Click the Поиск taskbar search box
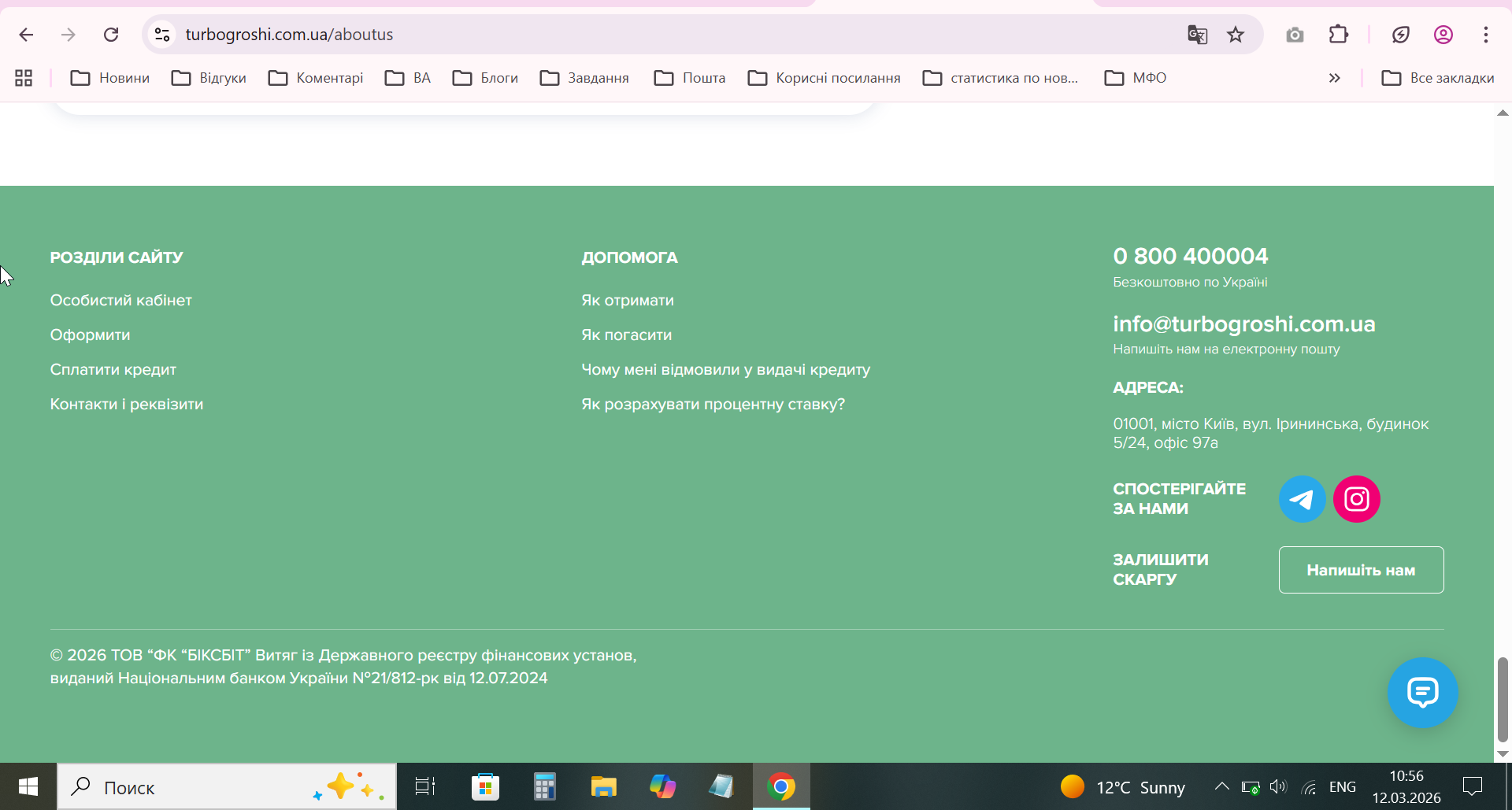Screen dimensions: 1512x810 pyautogui.click(x=227, y=786)
